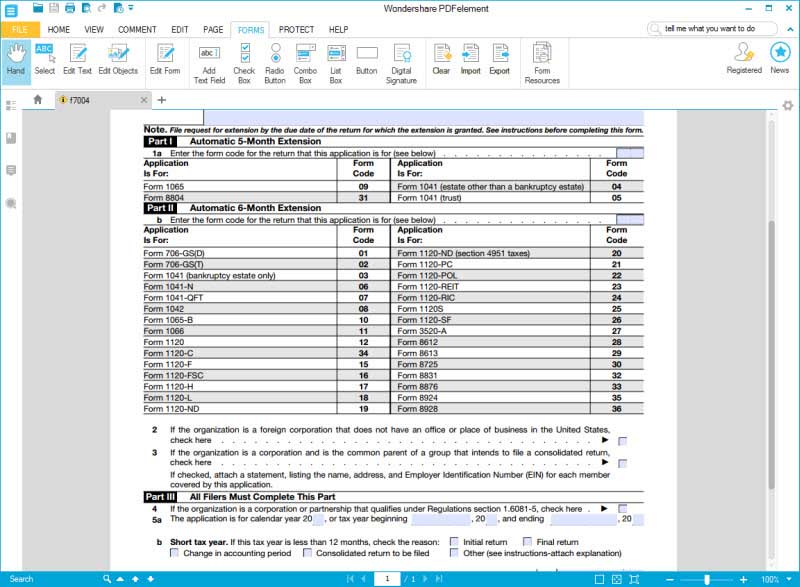
Task: Open the search side panel icon
Action: point(11,204)
